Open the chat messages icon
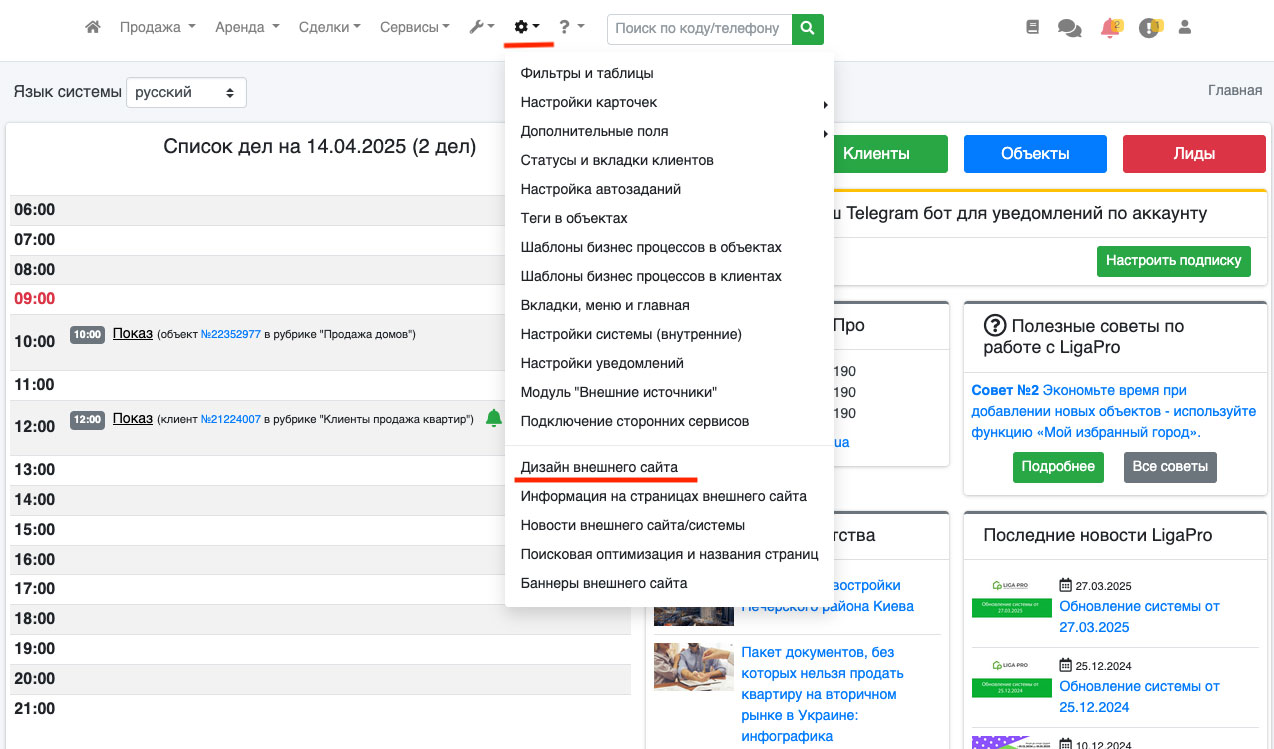This screenshot has height=749, width=1274. pos(1069,29)
